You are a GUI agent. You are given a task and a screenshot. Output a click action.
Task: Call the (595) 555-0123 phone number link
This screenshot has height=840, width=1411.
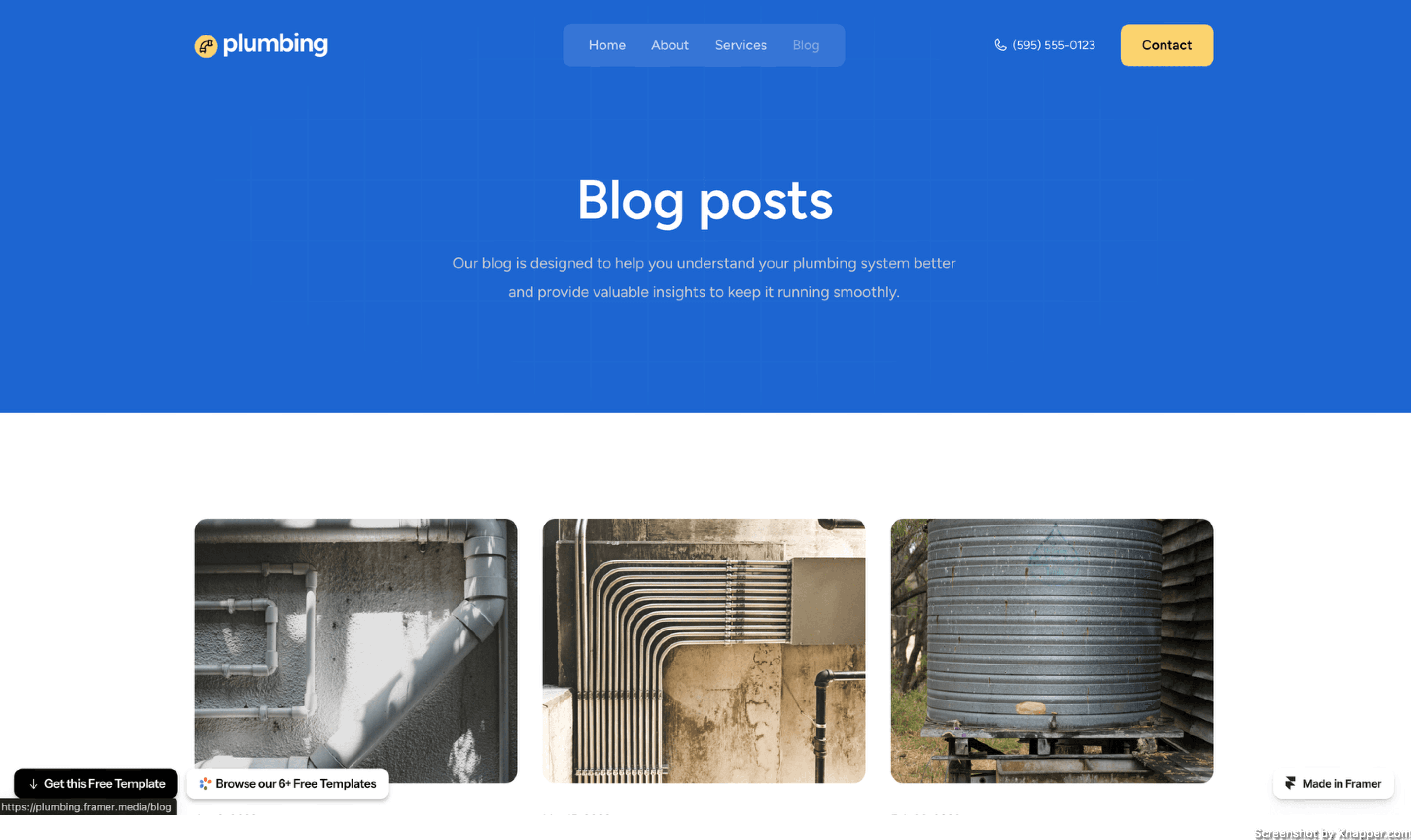point(1044,45)
